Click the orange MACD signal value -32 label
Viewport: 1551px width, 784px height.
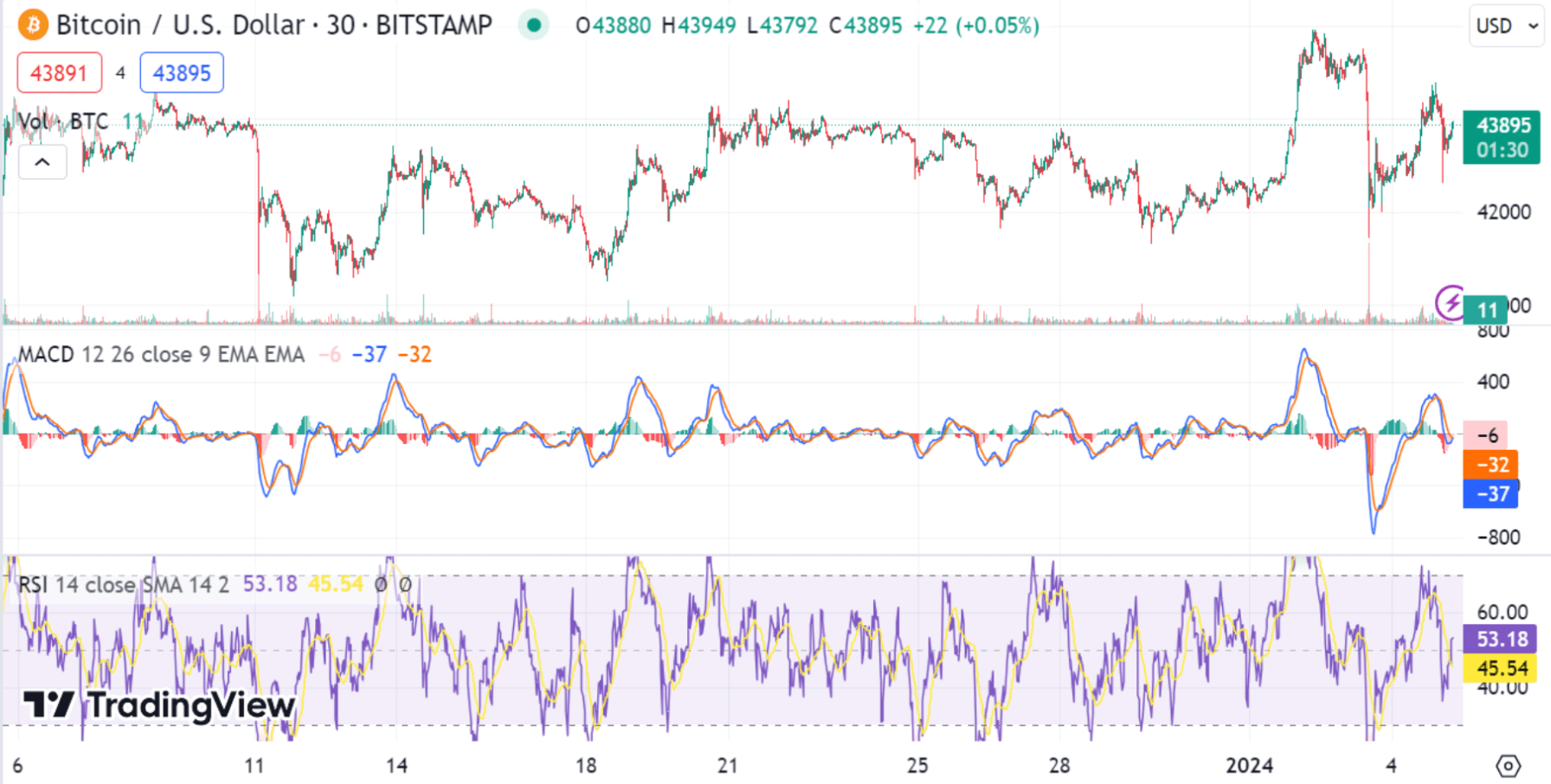tap(1490, 465)
